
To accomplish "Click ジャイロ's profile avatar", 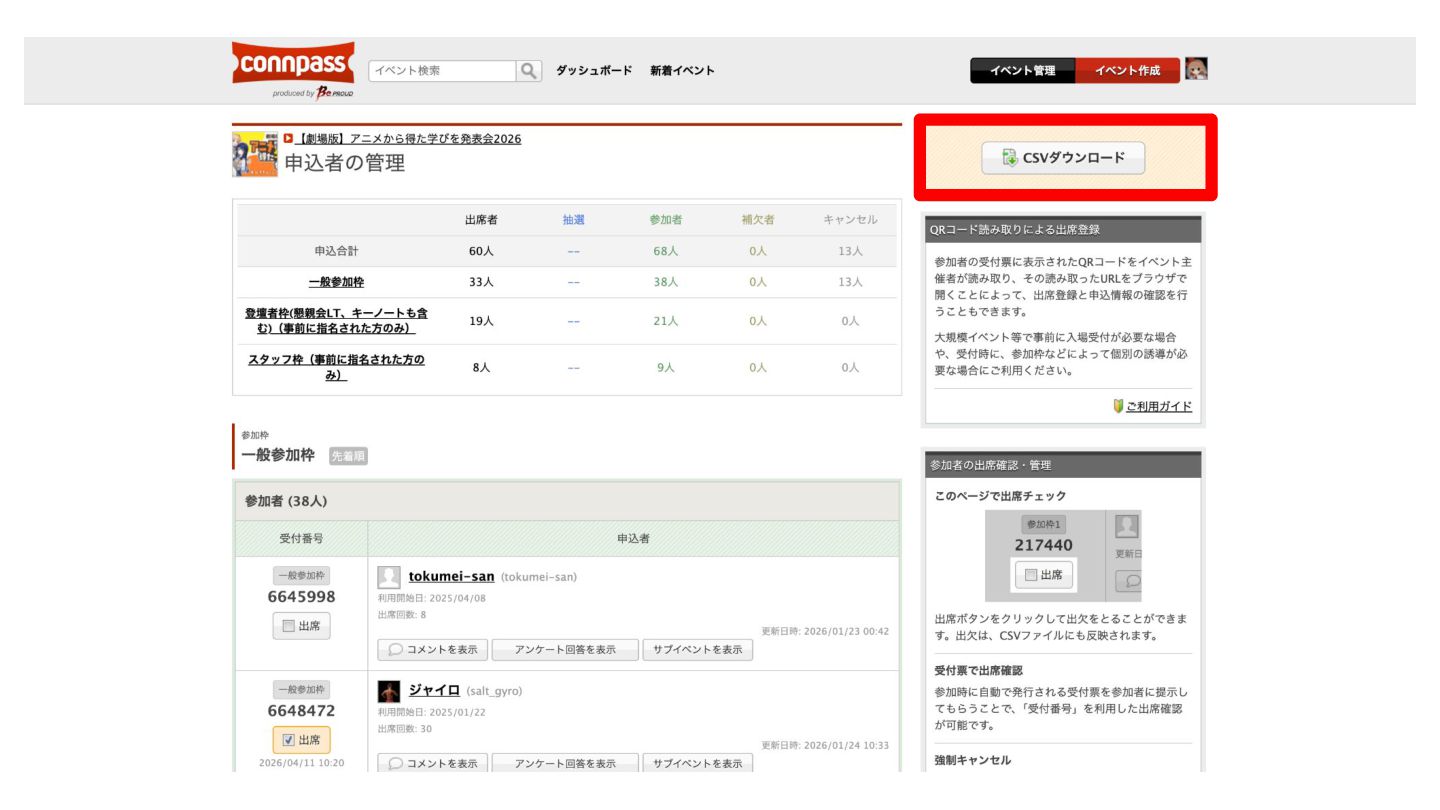I will (x=389, y=691).
